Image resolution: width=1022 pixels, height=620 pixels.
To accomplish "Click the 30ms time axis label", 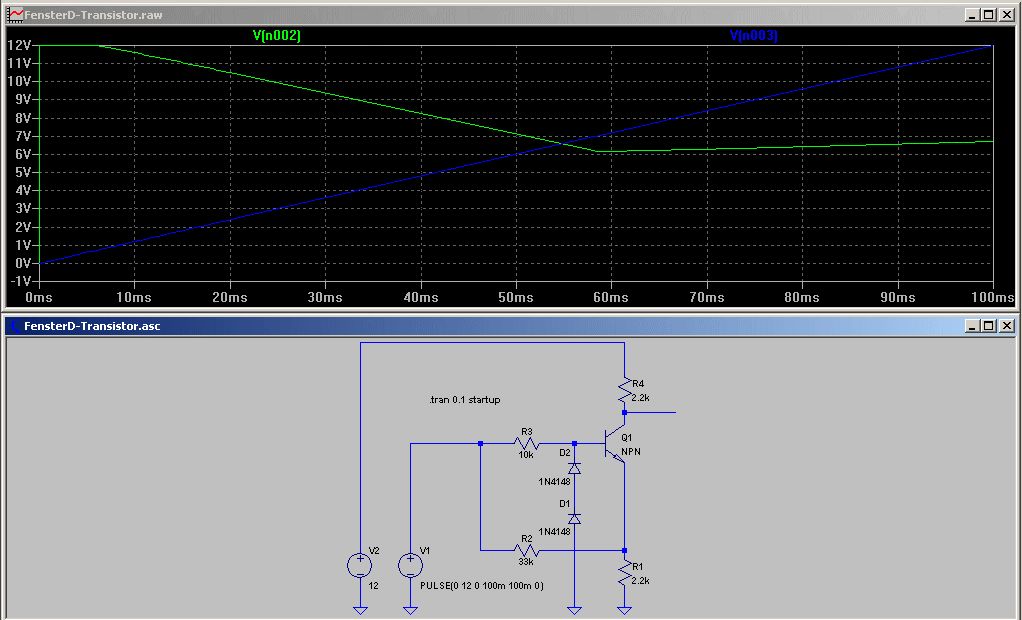I will point(325,297).
